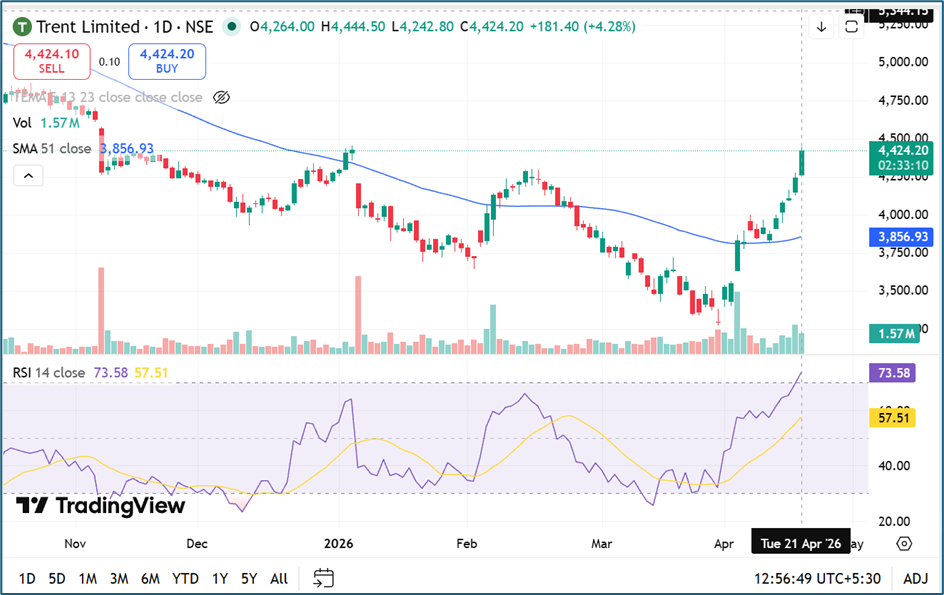Click the down-arrow icon at top right
Image resolution: width=944 pixels, height=595 pixels.
coord(821,27)
